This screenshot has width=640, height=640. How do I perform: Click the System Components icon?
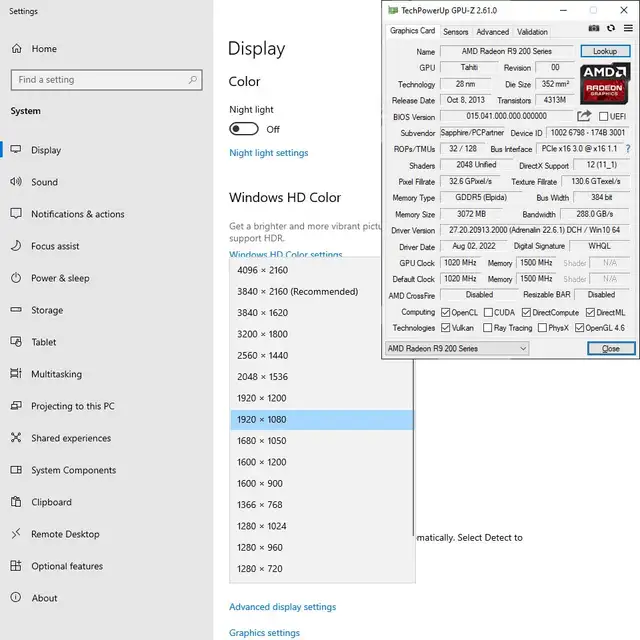16,470
